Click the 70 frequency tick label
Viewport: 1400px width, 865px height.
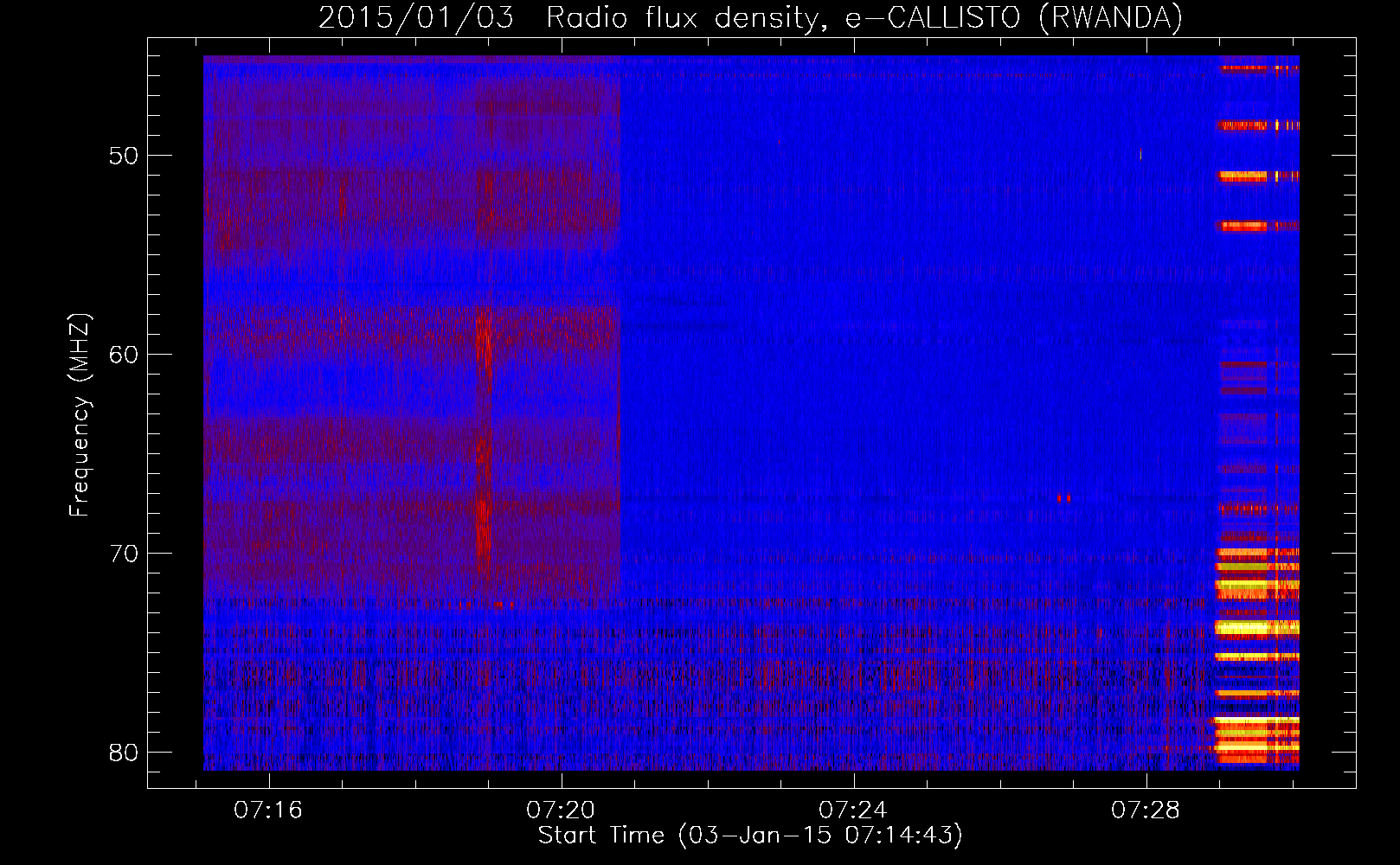[x=124, y=553]
